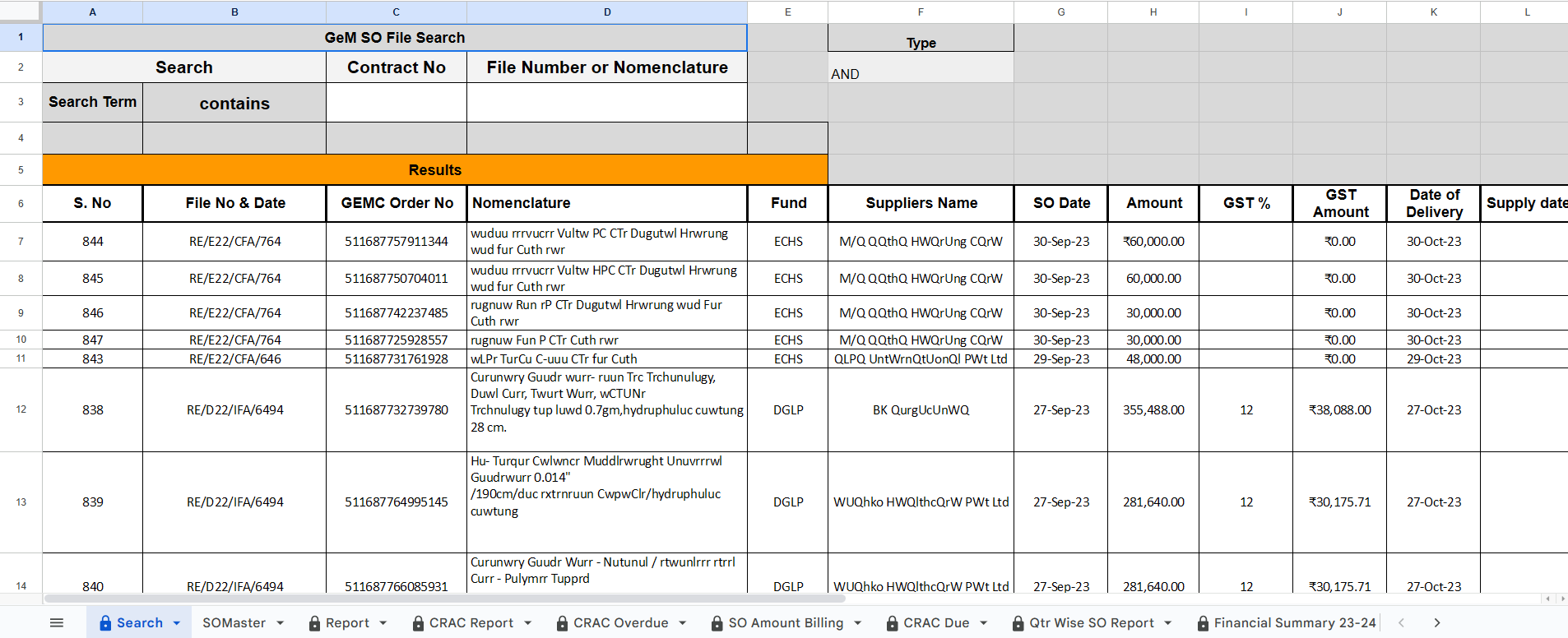The height and width of the screenshot is (638, 1568).
Task: Click lock icon on Qtr Wise SO Report tab
Action: [x=1018, y=623]
